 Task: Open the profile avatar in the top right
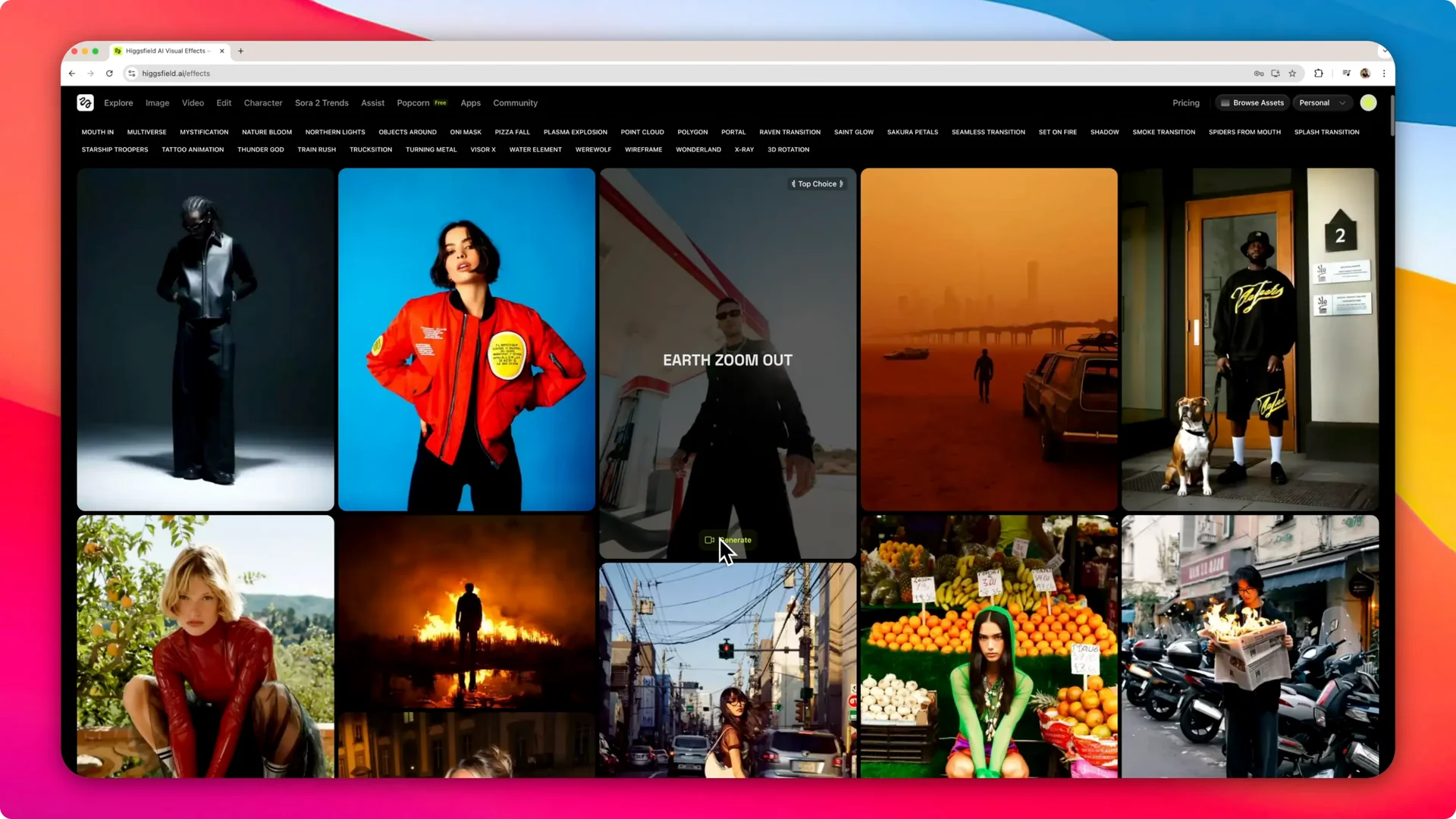[1368, 102]
